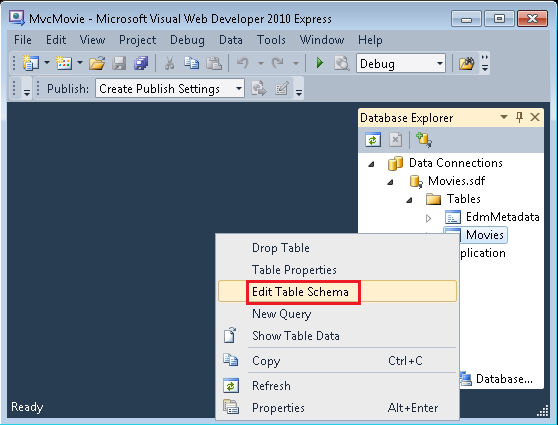Image resolution: width=558 pixels, height=425 pixels.
Task: Expand the EdmMetadata table node
Action: [x=428, y=218]
